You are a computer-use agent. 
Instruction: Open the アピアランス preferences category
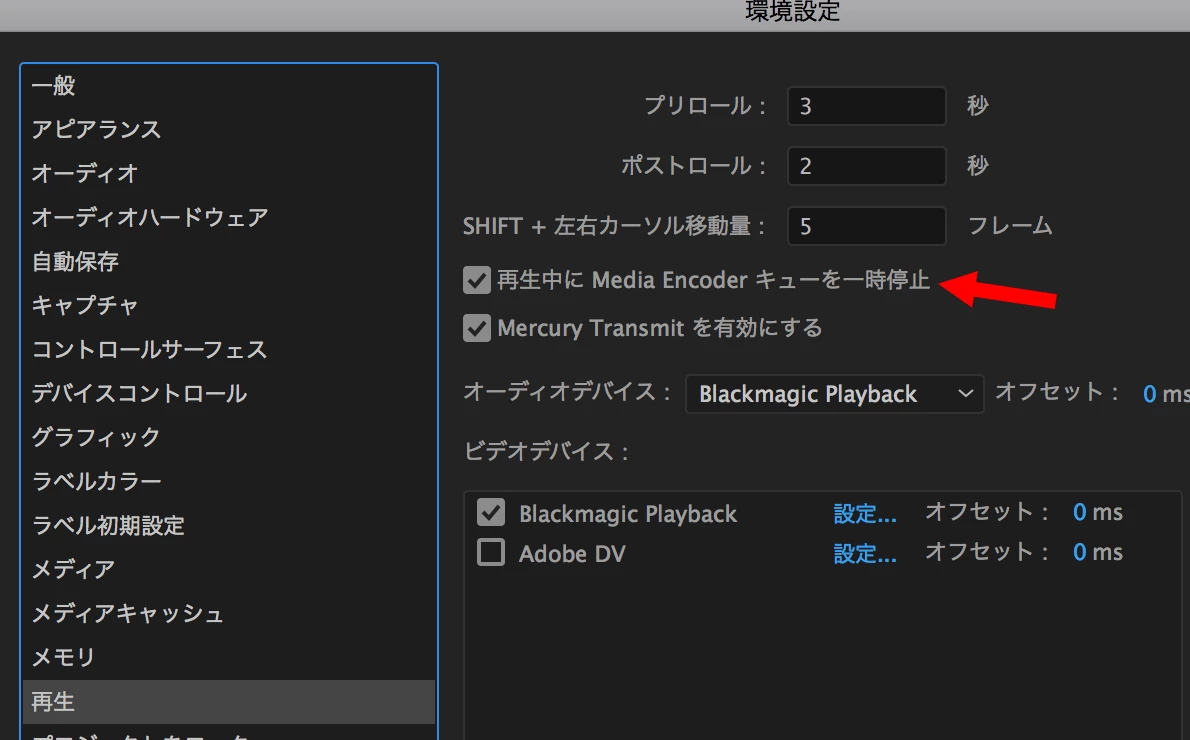(228, 130)
